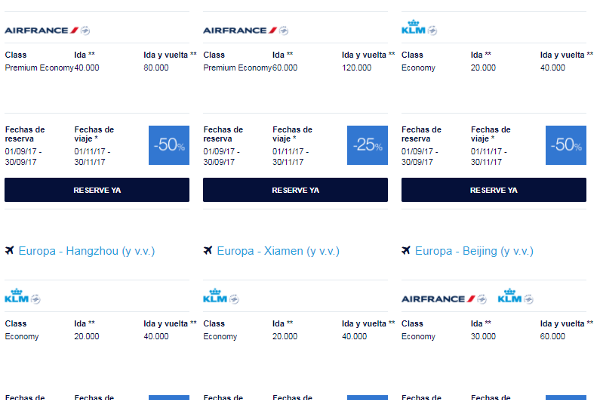Select 'Economy' class text in the Beijing card

(418, 336)
